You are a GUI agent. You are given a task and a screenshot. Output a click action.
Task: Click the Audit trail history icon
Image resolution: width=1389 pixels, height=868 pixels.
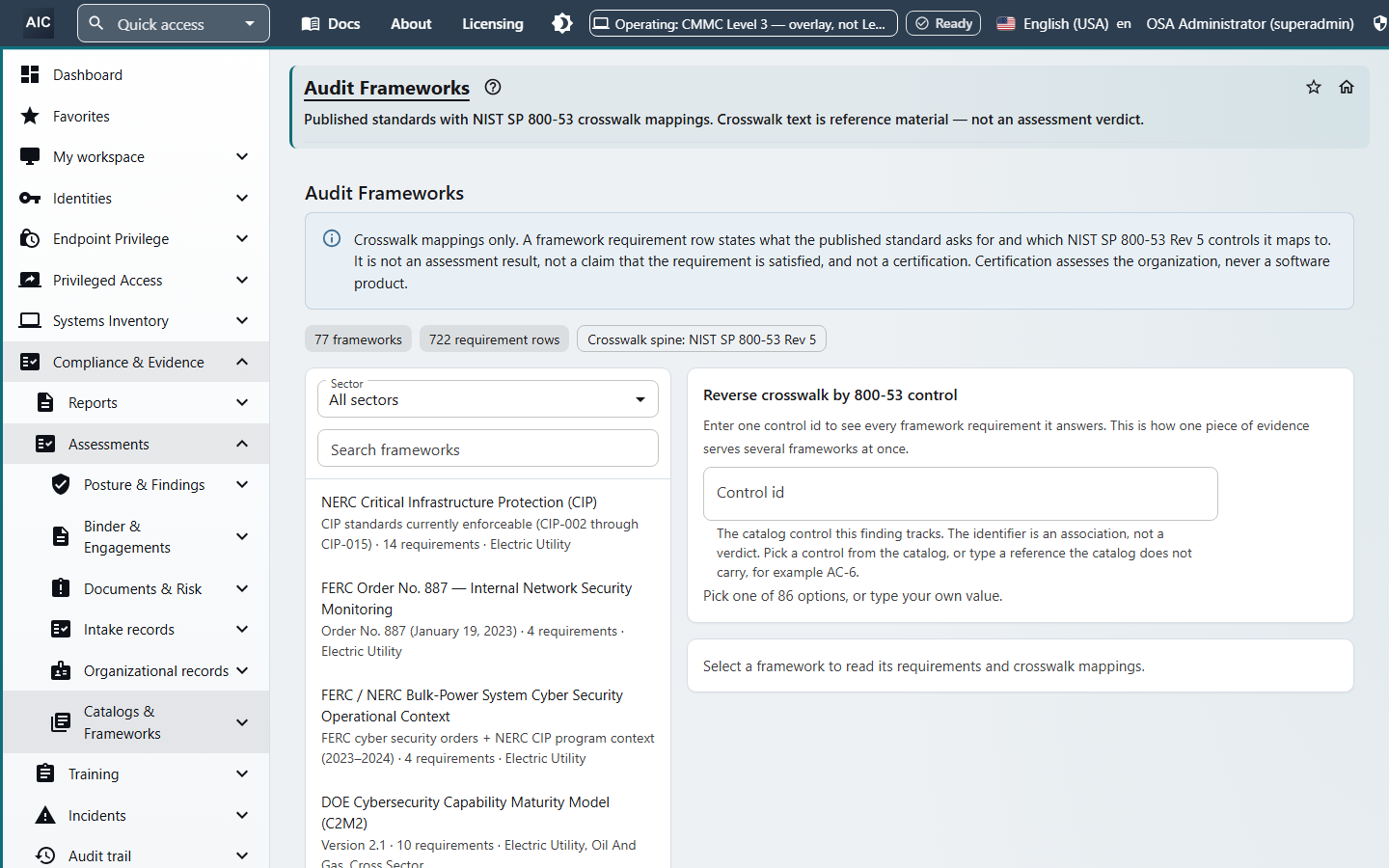point(45,855)
